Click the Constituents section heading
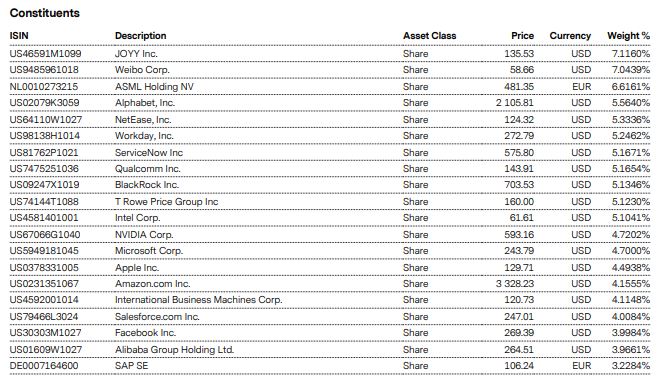Image resolution: width=667 pixels, height=384 pixels. (45, 13)
